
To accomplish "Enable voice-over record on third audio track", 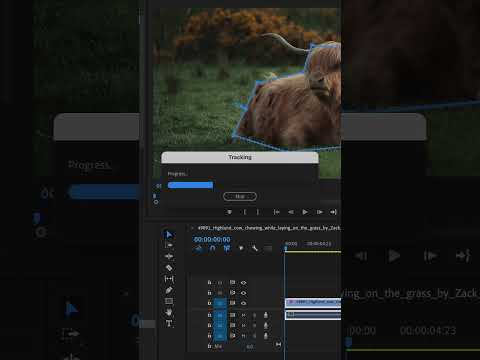I will point(266,336).
